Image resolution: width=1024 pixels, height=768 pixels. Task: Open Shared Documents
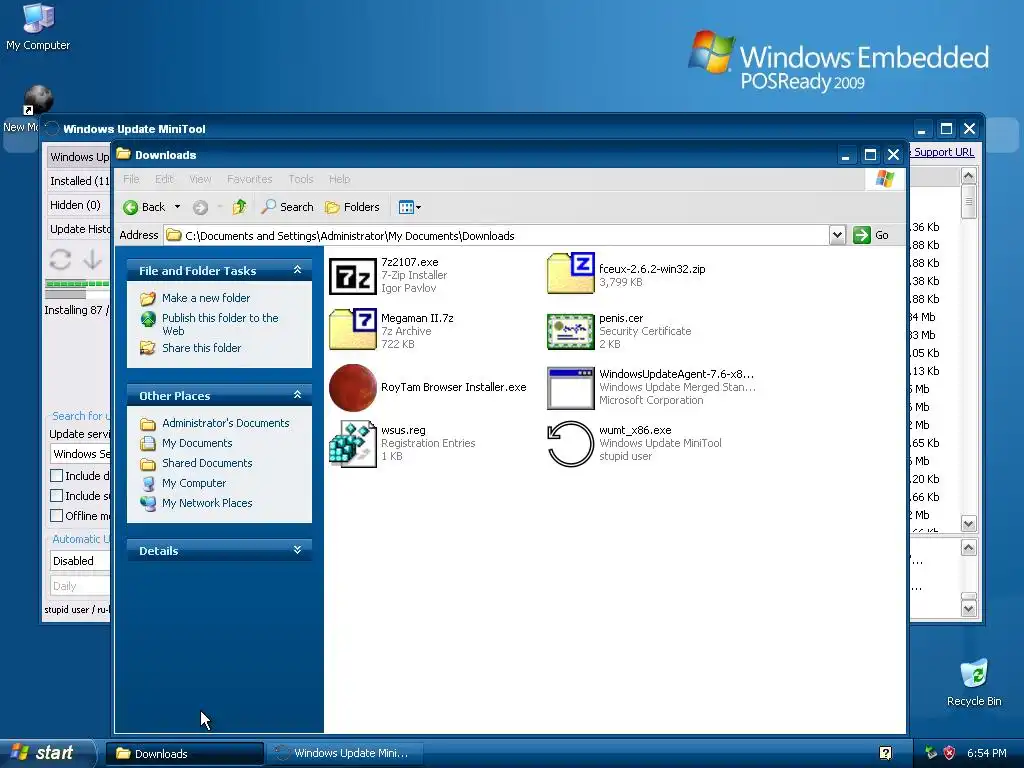[207, 463]
